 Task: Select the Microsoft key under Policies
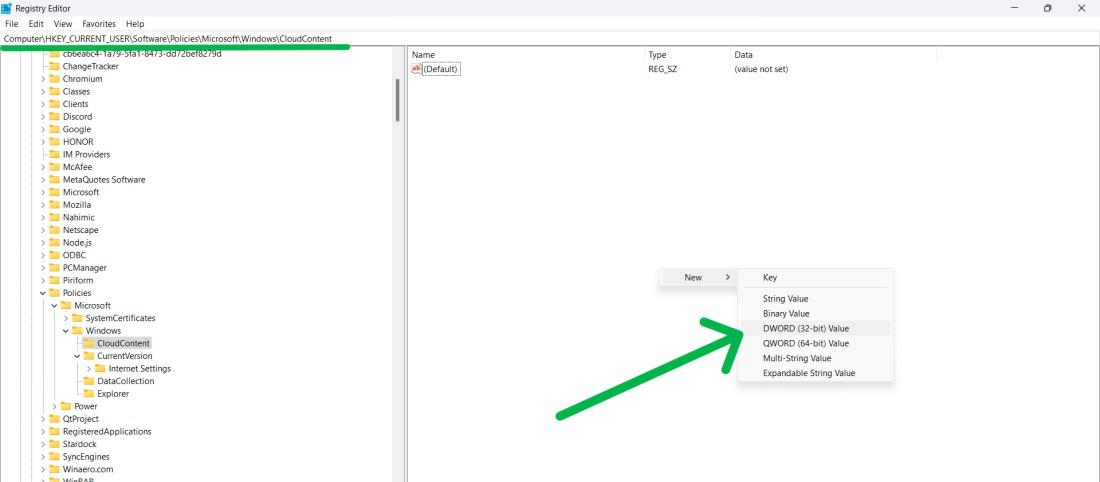tap(92, 306)
